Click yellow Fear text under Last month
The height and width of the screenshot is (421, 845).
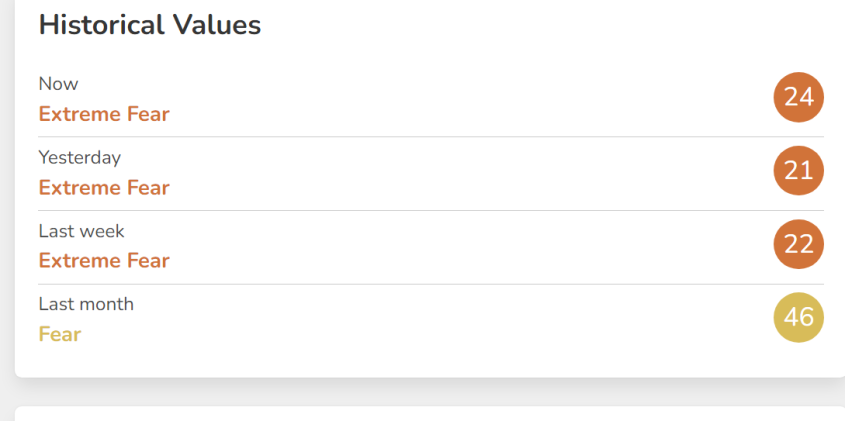click(60, 334)
